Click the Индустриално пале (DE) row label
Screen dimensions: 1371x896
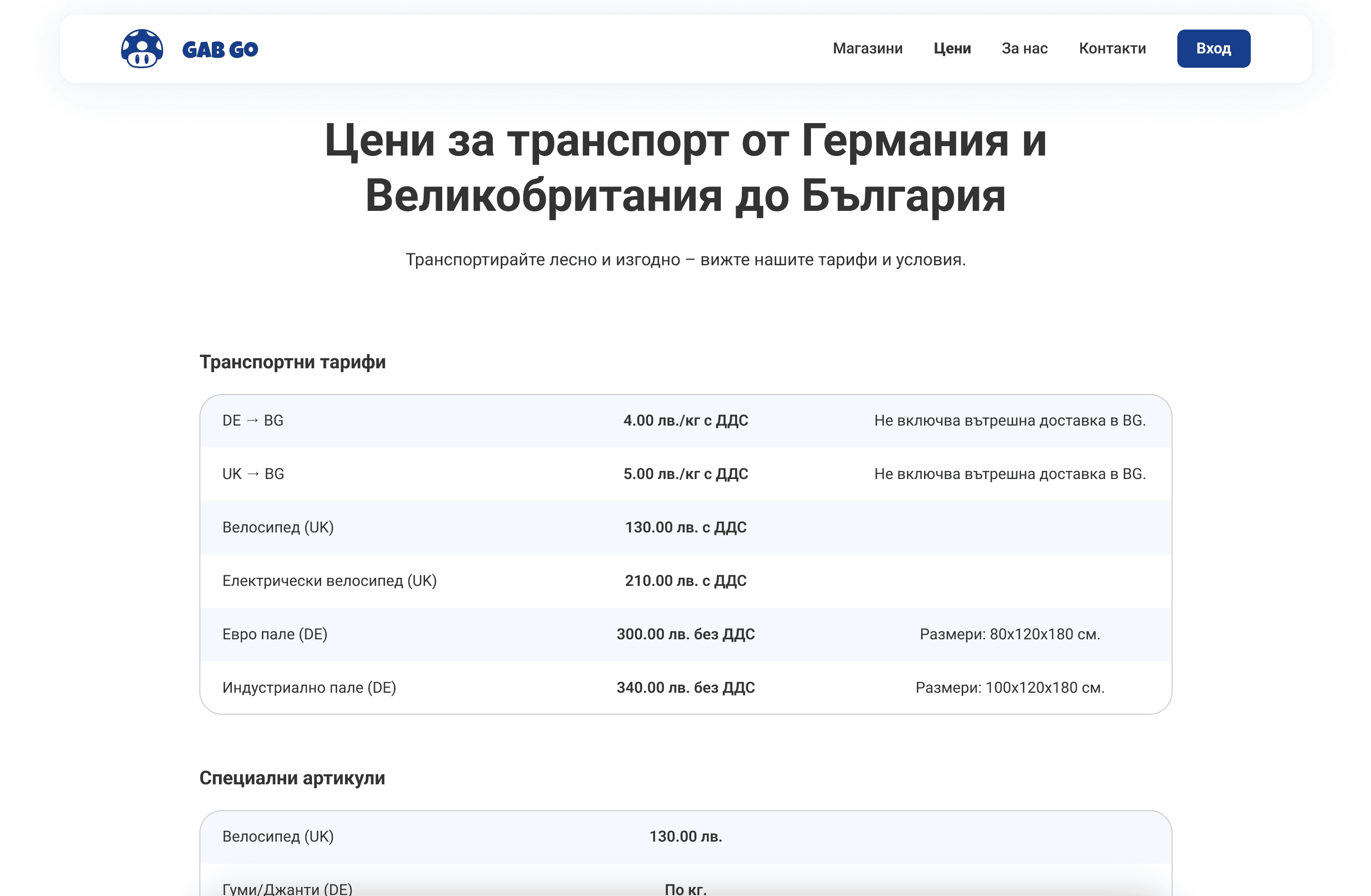[x=309, y=688]
